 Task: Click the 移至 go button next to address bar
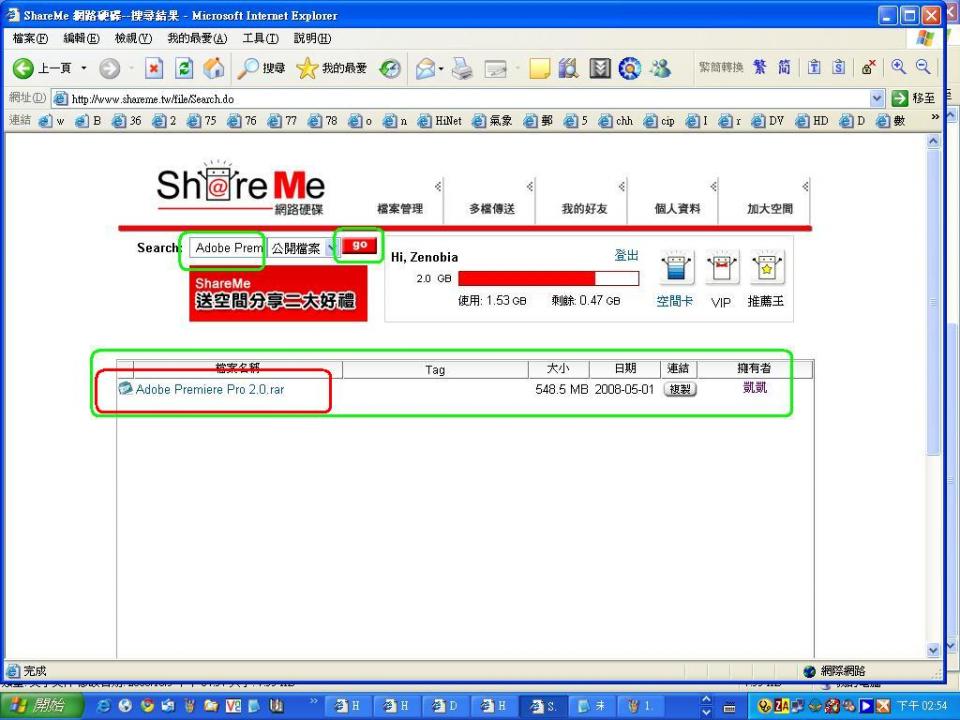pos(914,98)
